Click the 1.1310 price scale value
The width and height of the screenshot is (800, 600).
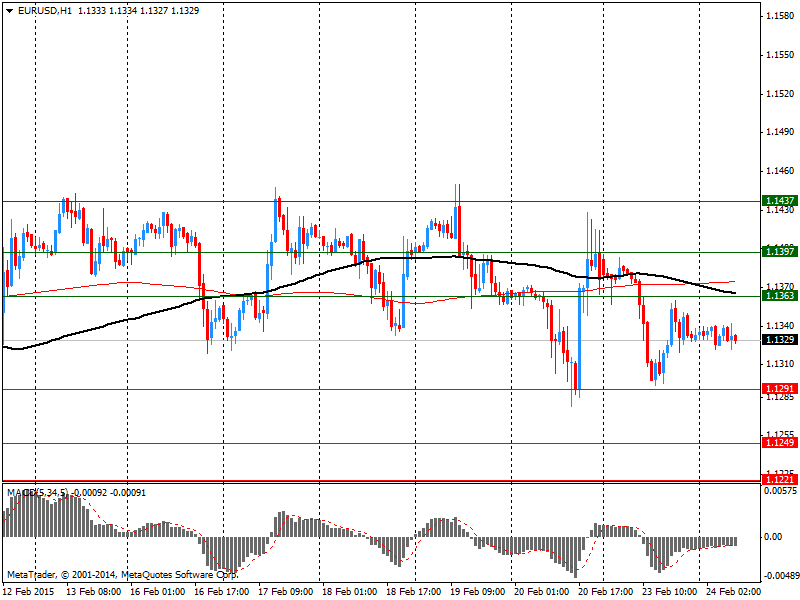point(780,364)
